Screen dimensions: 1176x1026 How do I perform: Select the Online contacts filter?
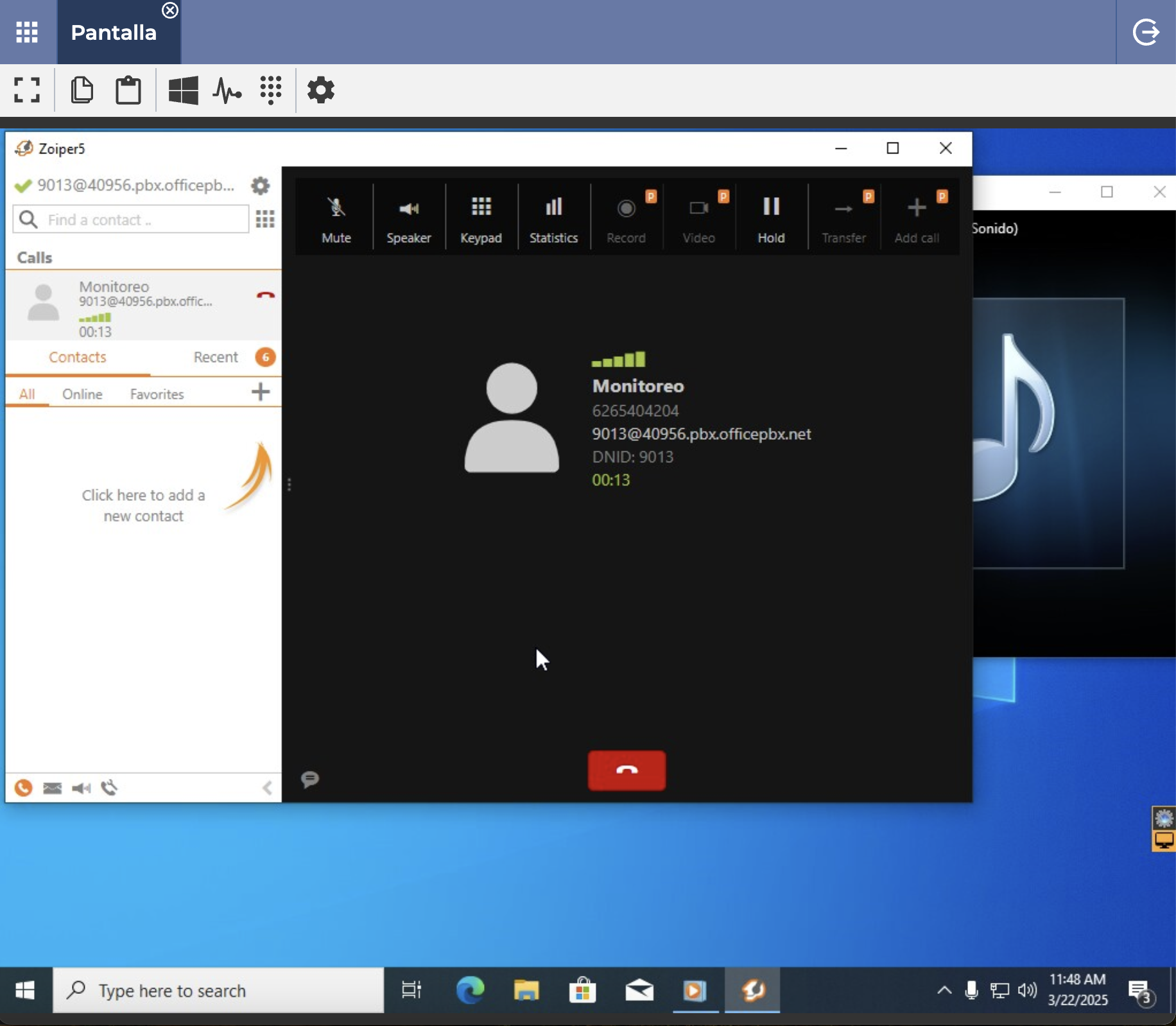(x=82, y=394)
